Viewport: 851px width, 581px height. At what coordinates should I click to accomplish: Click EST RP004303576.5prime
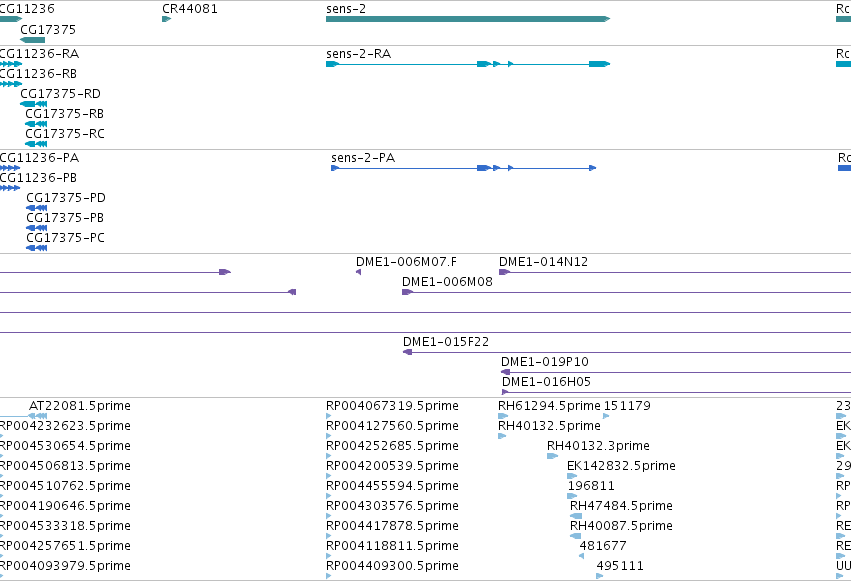pos(392,506)
